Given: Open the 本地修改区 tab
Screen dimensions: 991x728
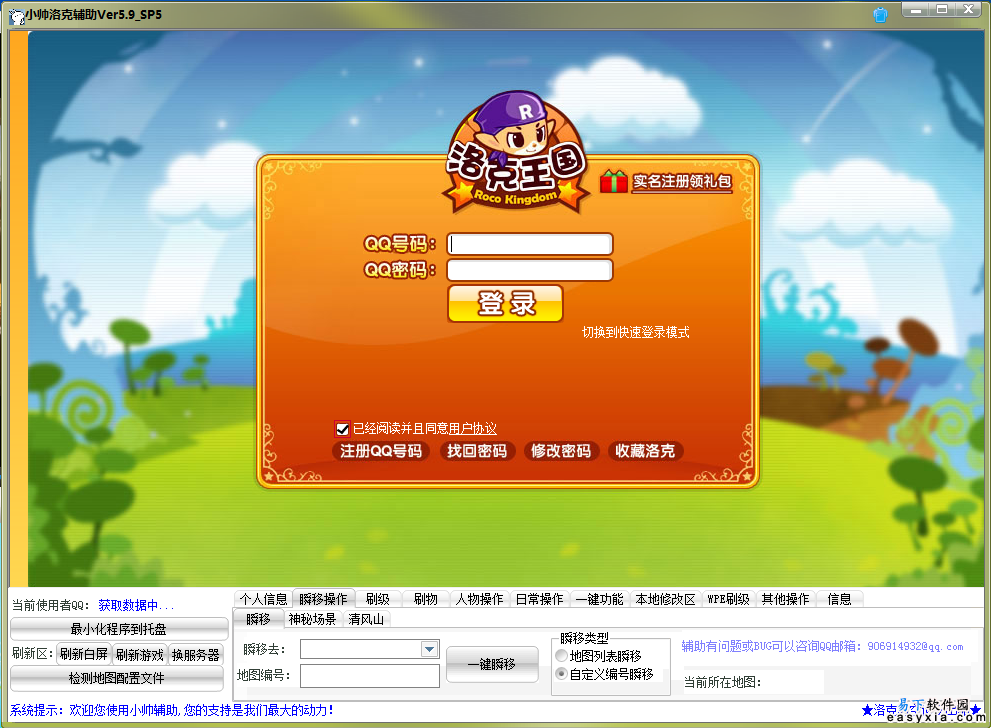Looking at the screenshot, I should [x=666, y=598].
